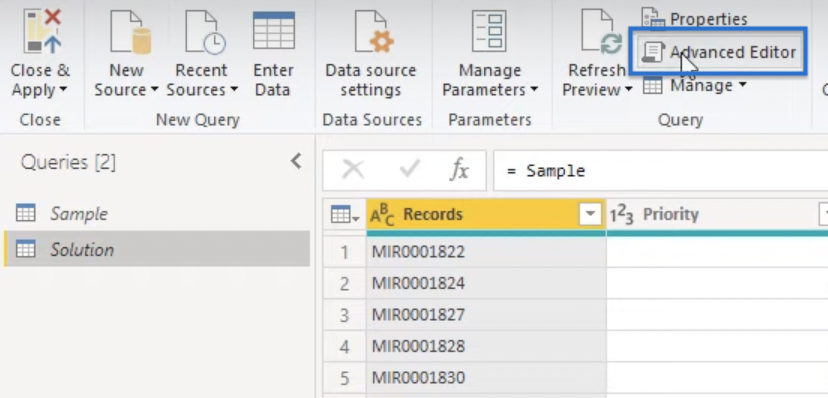This screenshot has width=828, height=398.
Task: Click the Recent Sources icon
Action: point(205,33)
